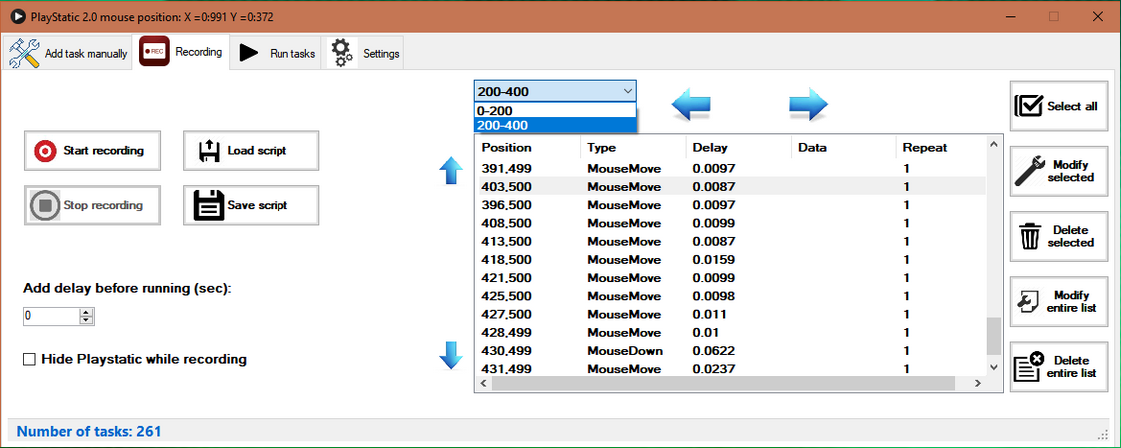This screenshot has width=1121, height=448.
Task: Switch to the Recording tab
Action: pos(181,52)
